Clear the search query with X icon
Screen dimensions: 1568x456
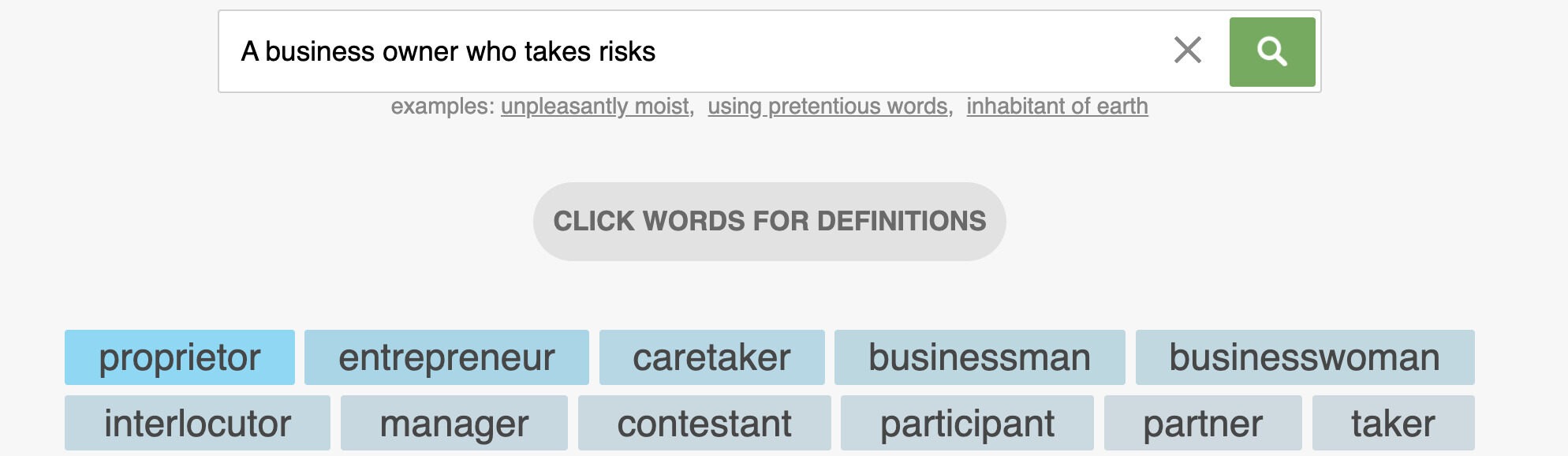click(x=1188, y=50)
